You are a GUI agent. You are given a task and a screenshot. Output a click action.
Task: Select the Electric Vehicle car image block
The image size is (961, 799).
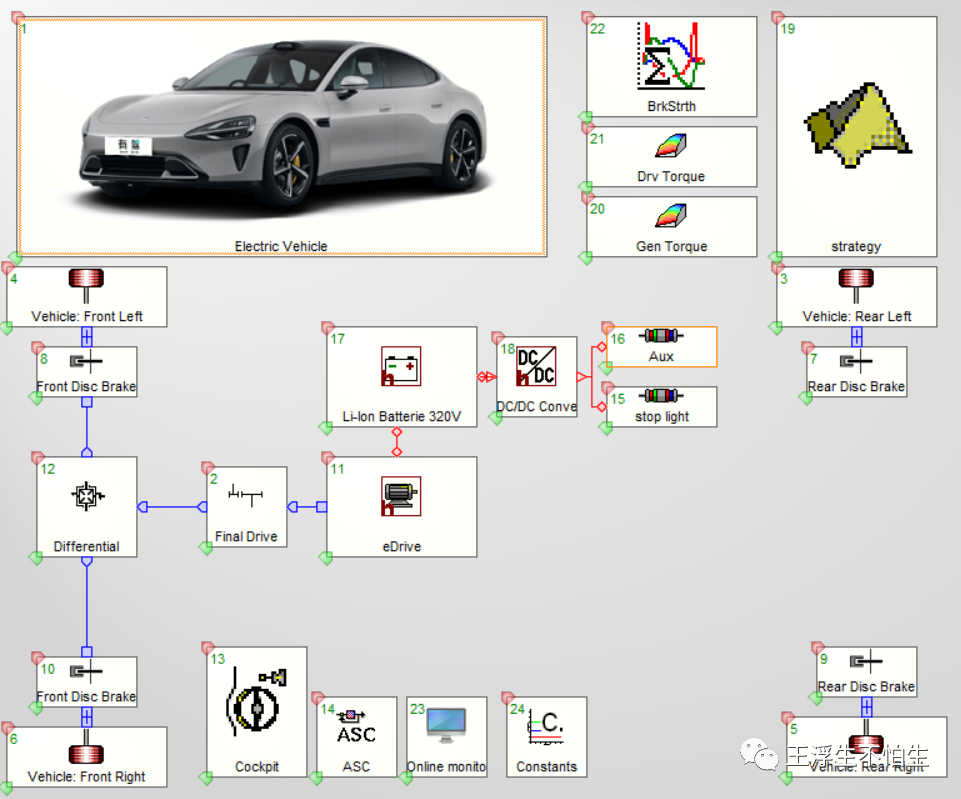[x=282, y=136]
